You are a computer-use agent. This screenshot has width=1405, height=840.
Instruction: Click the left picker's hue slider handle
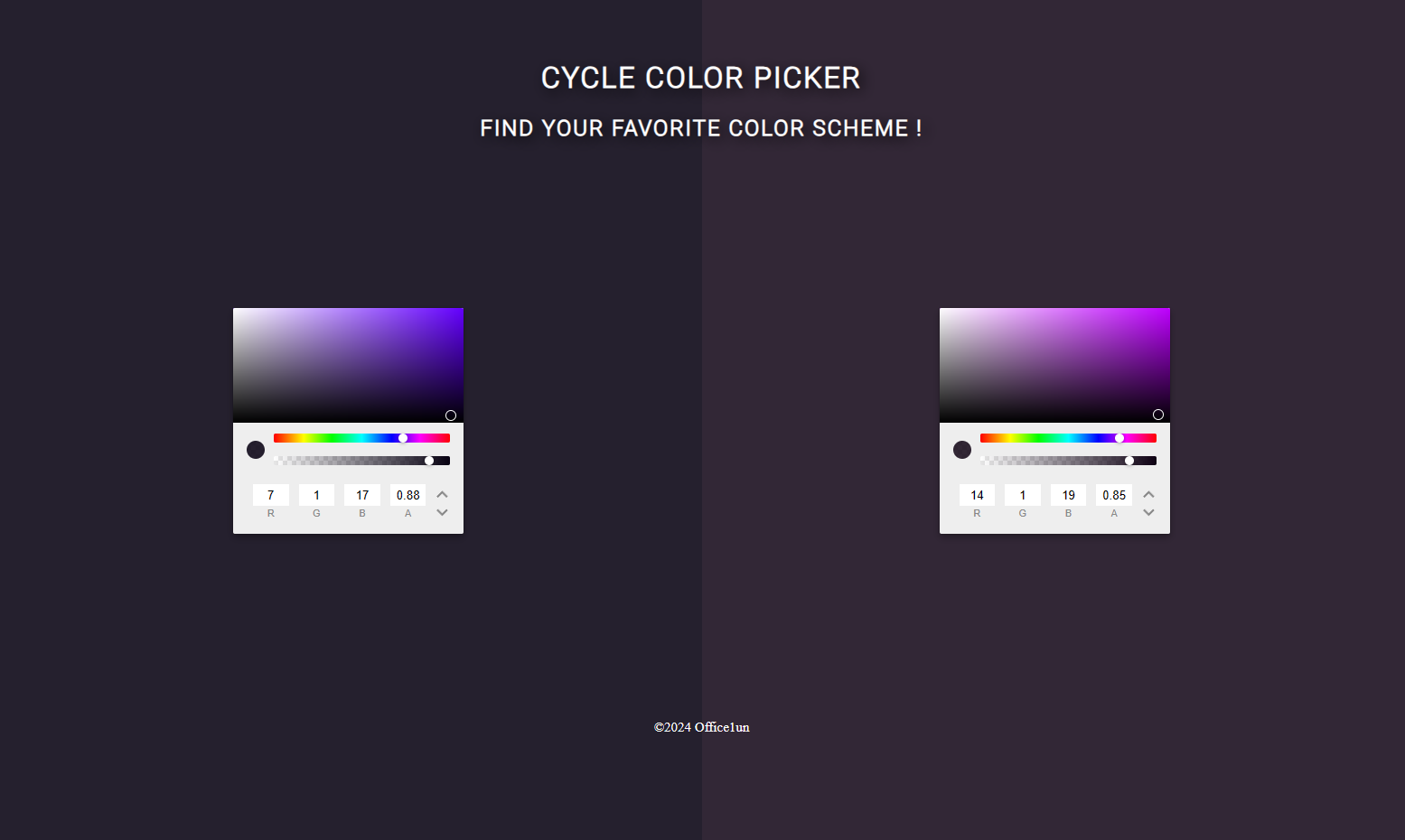pyautogui.click(x=403, y=438)
